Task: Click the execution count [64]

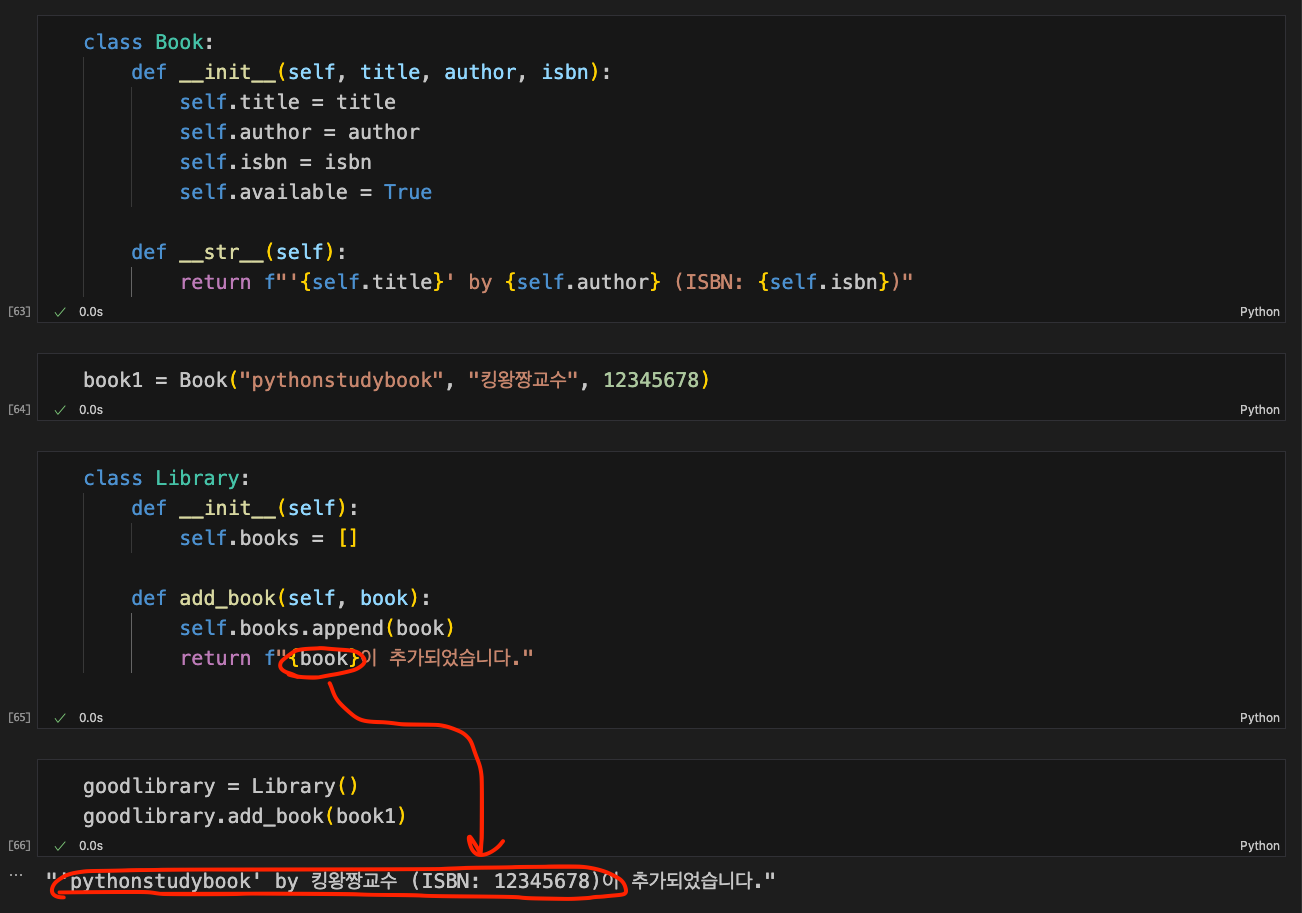Action: [19, 410]
